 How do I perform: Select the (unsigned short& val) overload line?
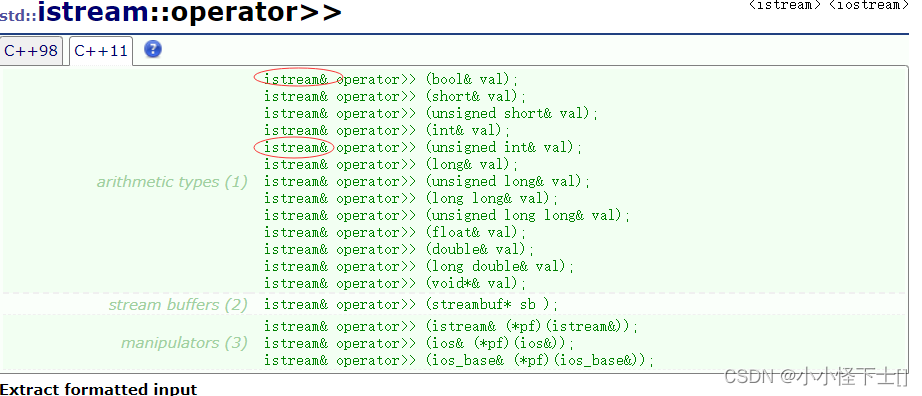(x=431, y=113)
